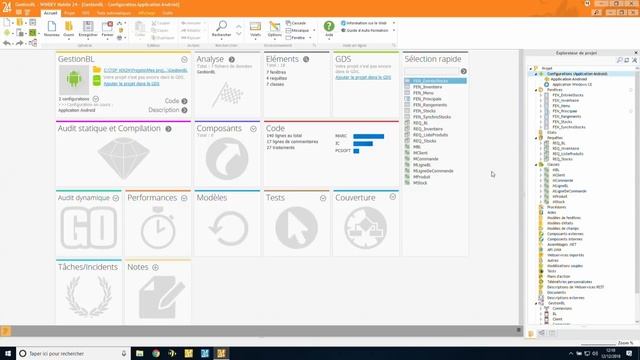640x360 pixels.
Task: Click Ajouter le projet link in GDS card
Action: [x=363, y=77]
